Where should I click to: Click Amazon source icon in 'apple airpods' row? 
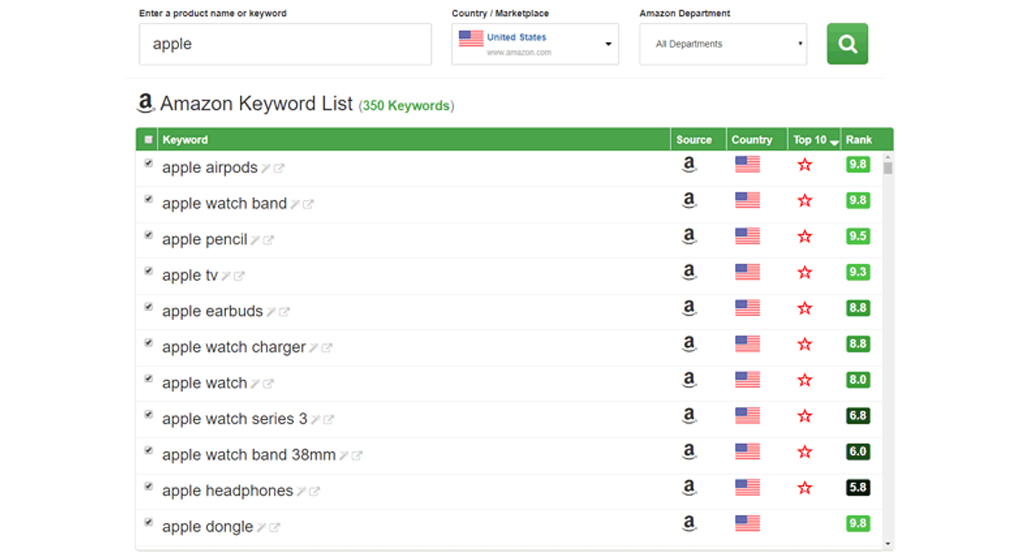click(x=689, y=164)
